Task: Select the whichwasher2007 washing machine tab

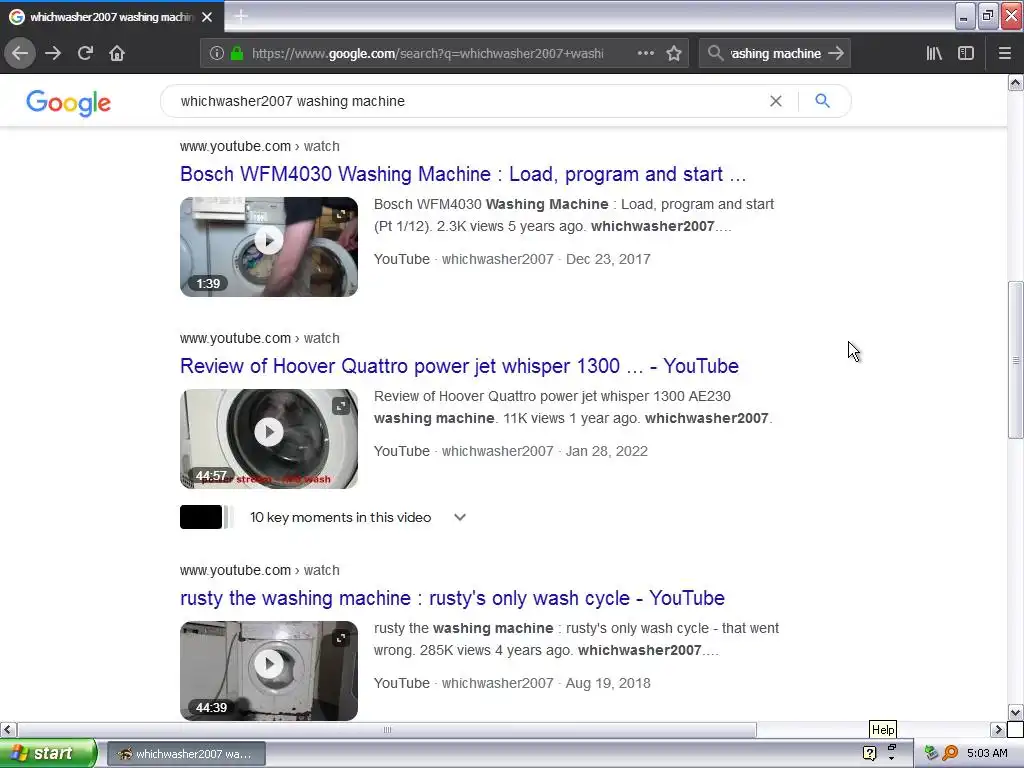Action: pyautogui.click(x=112, y=16)
